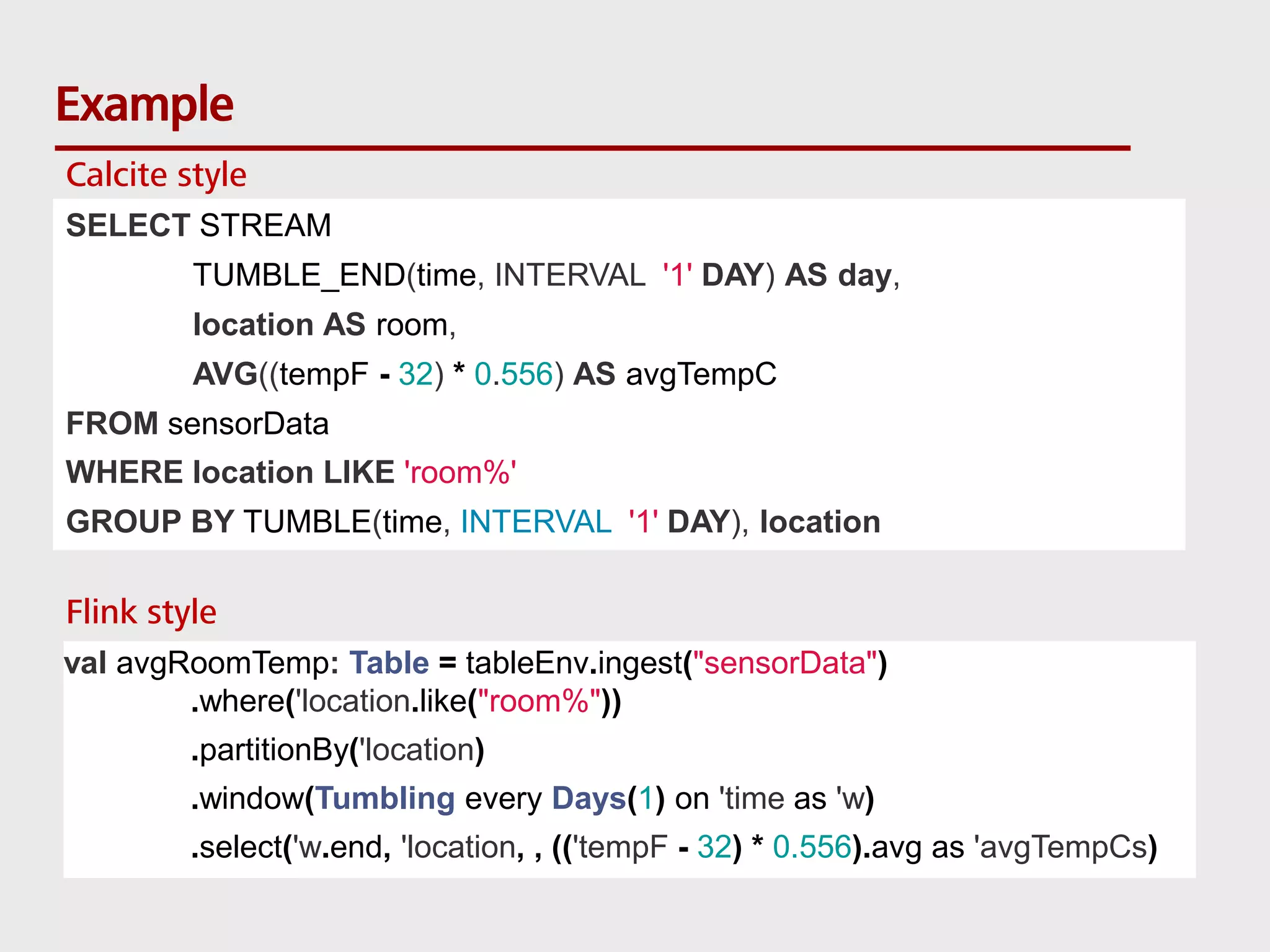Click the 'Example' slide title
The height and width of the screenshot is (952, 1270).
pos(144,105)
